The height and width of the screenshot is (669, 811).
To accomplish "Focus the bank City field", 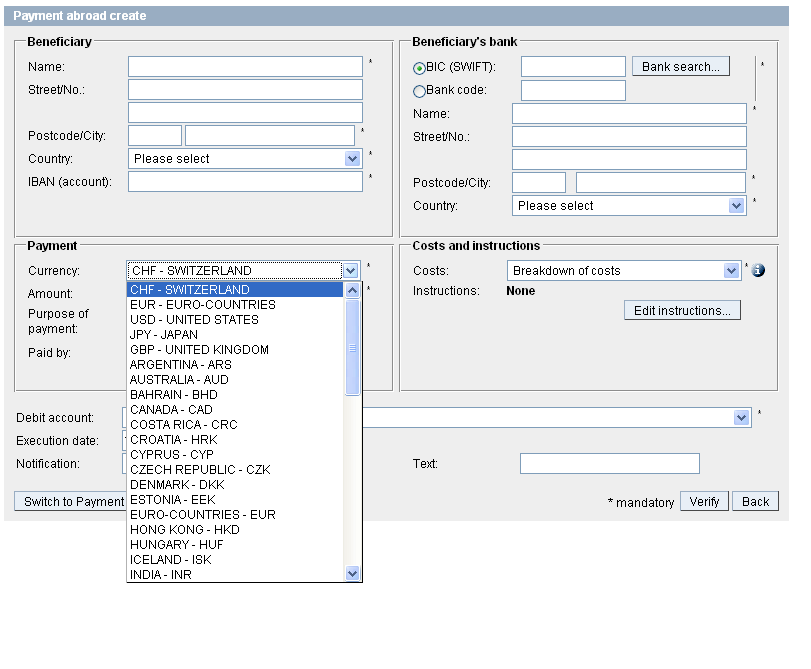I will click(x=660, y=183).
